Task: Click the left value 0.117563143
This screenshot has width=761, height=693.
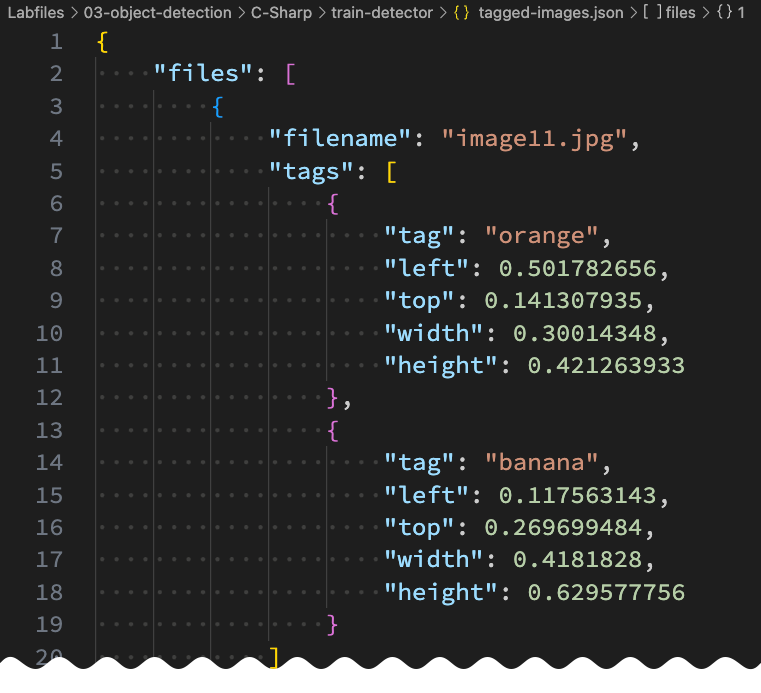Action: (578, 495)
